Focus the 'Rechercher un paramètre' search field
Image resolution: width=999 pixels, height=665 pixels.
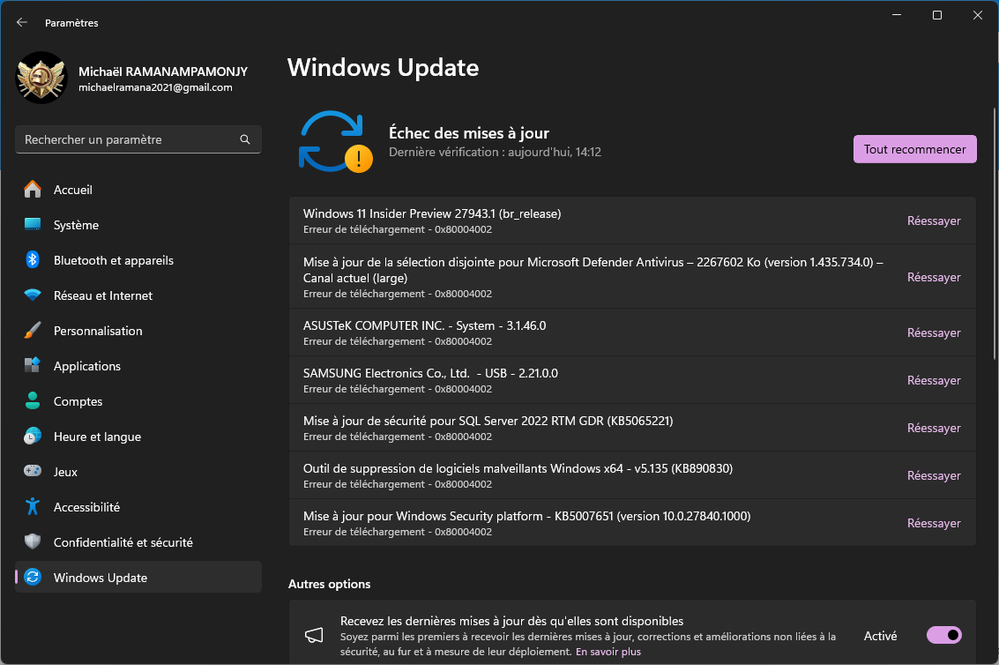138,139
